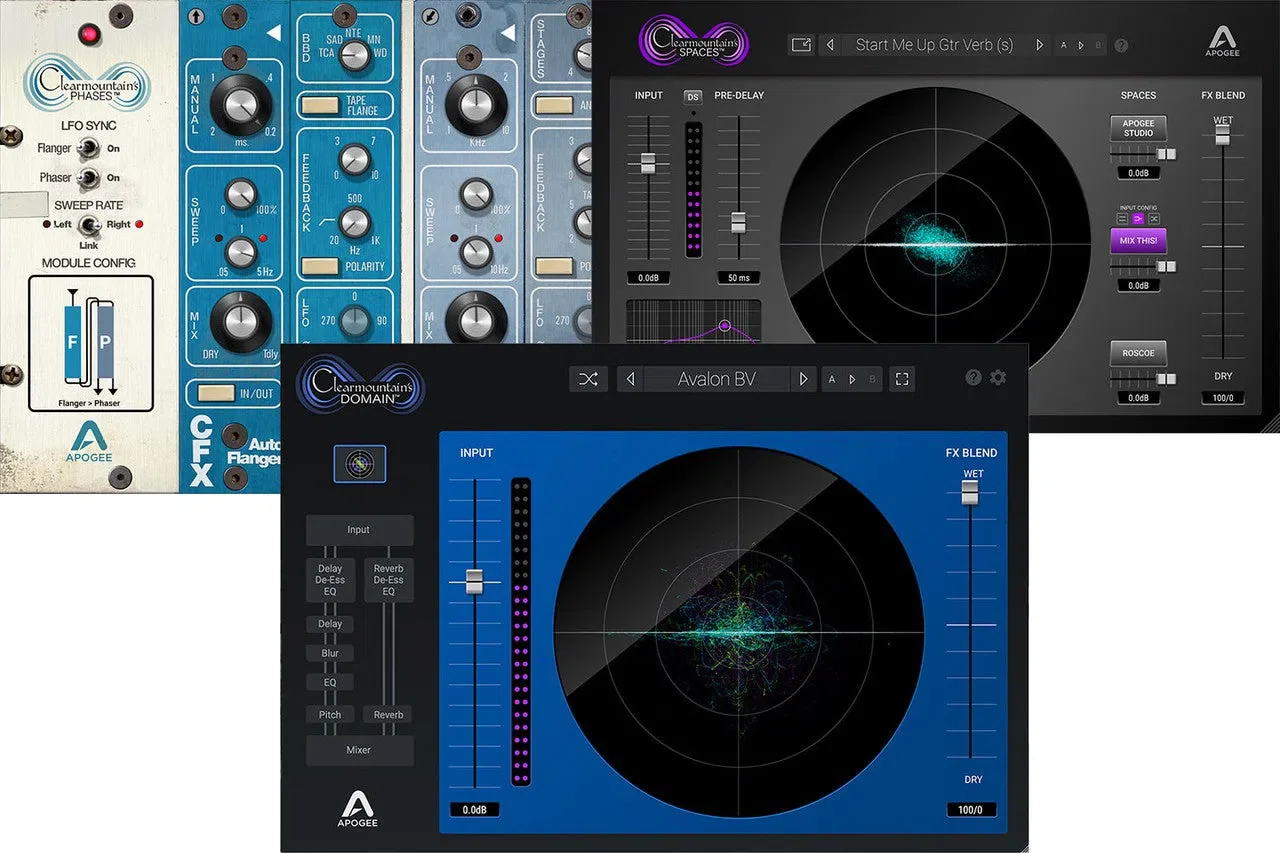The width and height of the screenshot is (1280, 853).
Task: Select third Input Config crossed routing icon
Action: pyautogui.click(x=1154, y=218)
